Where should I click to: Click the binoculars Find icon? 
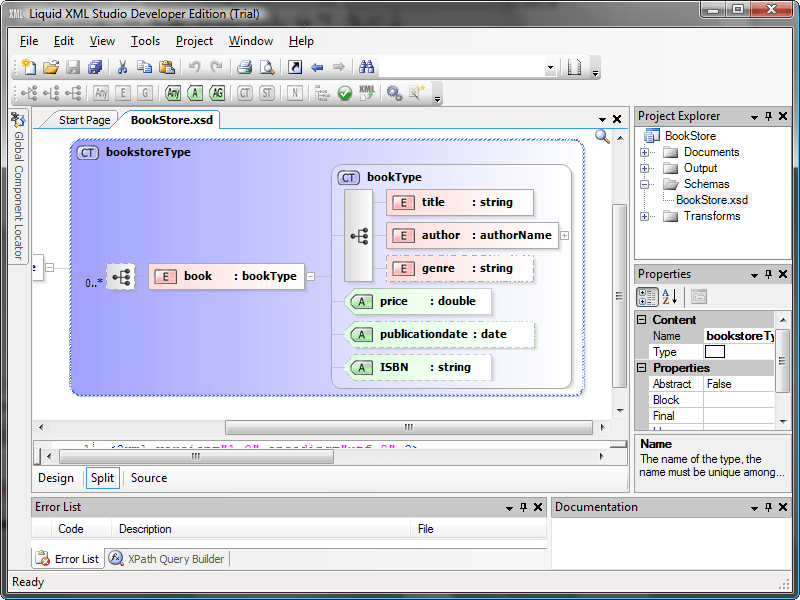366,68
